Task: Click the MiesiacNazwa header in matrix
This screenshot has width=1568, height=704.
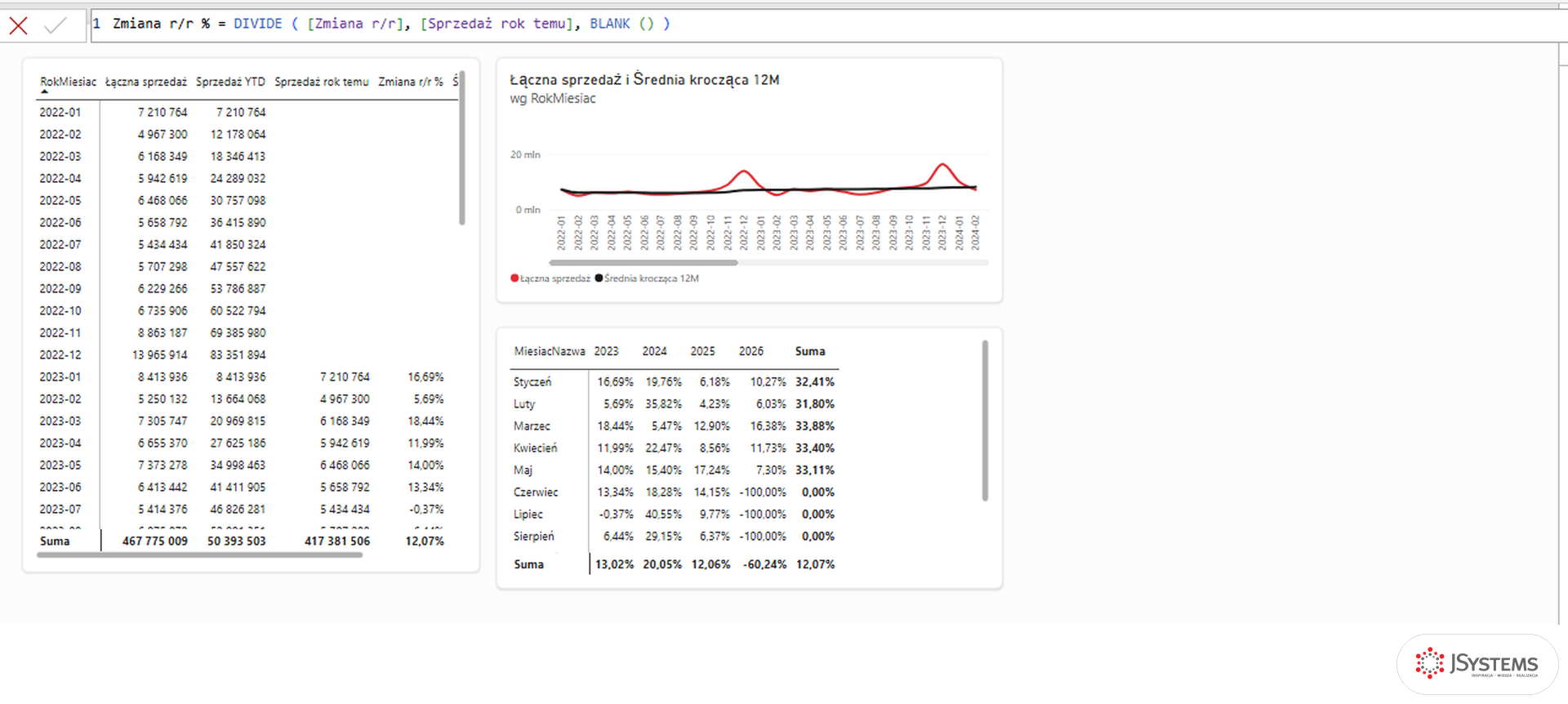Action: coord(550,351)
